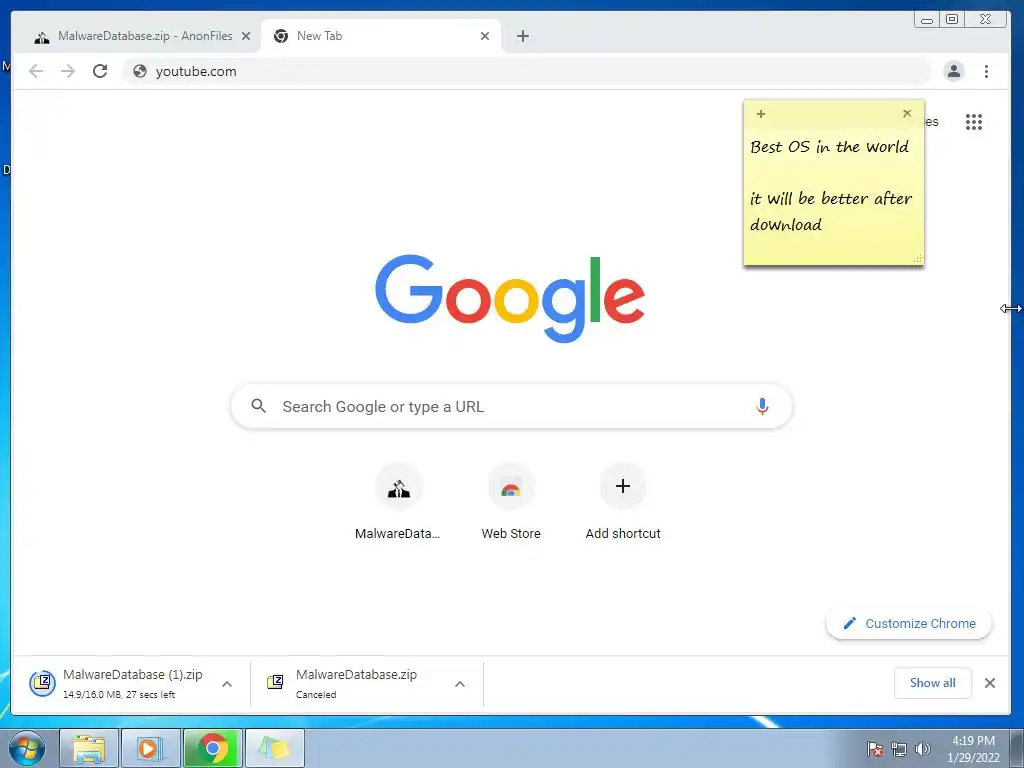
Task: Click the canceled MalwareDatabase.zip file icon
Action: pos(275,682)
